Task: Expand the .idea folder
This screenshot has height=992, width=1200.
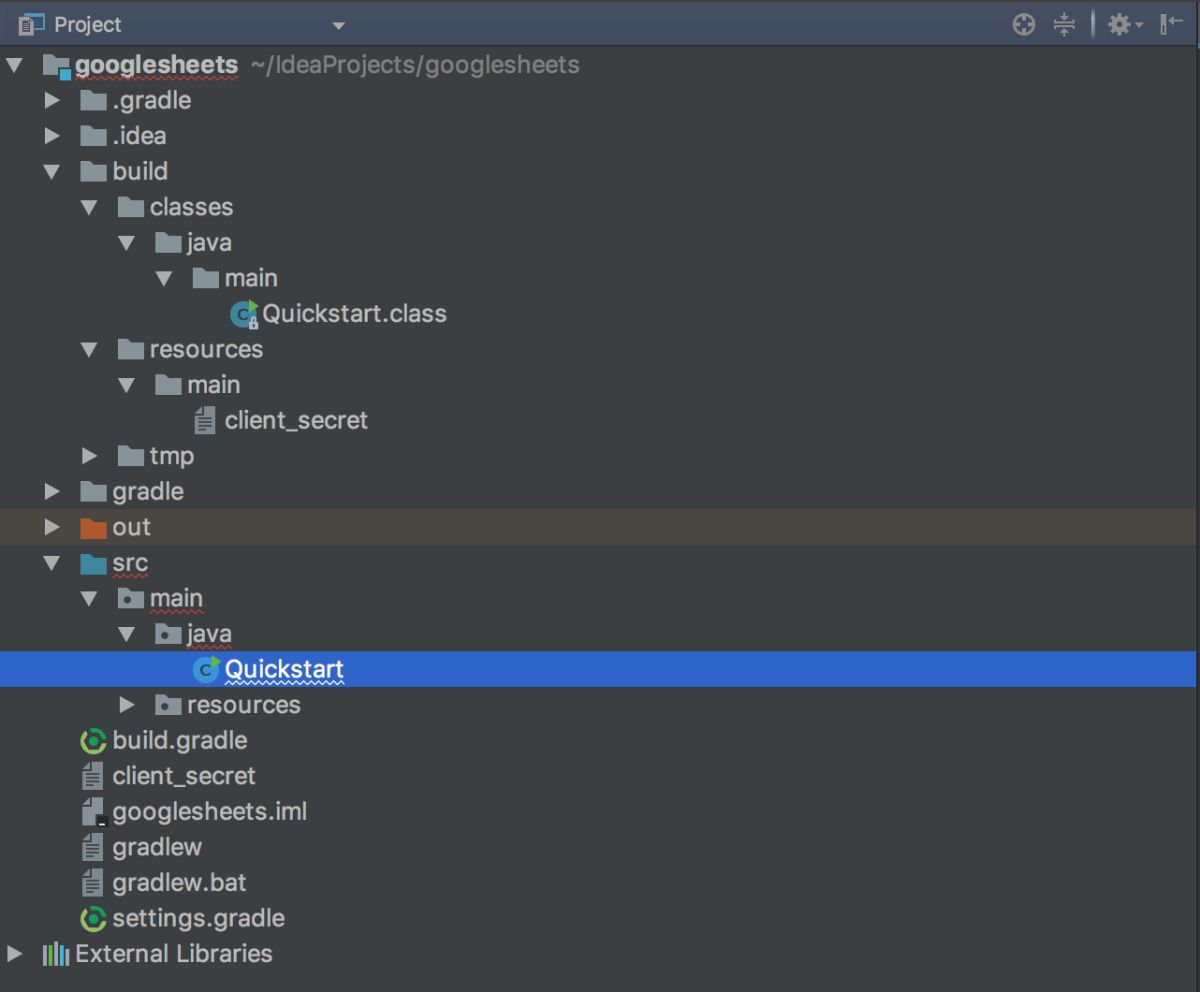Action: (52, 136)
